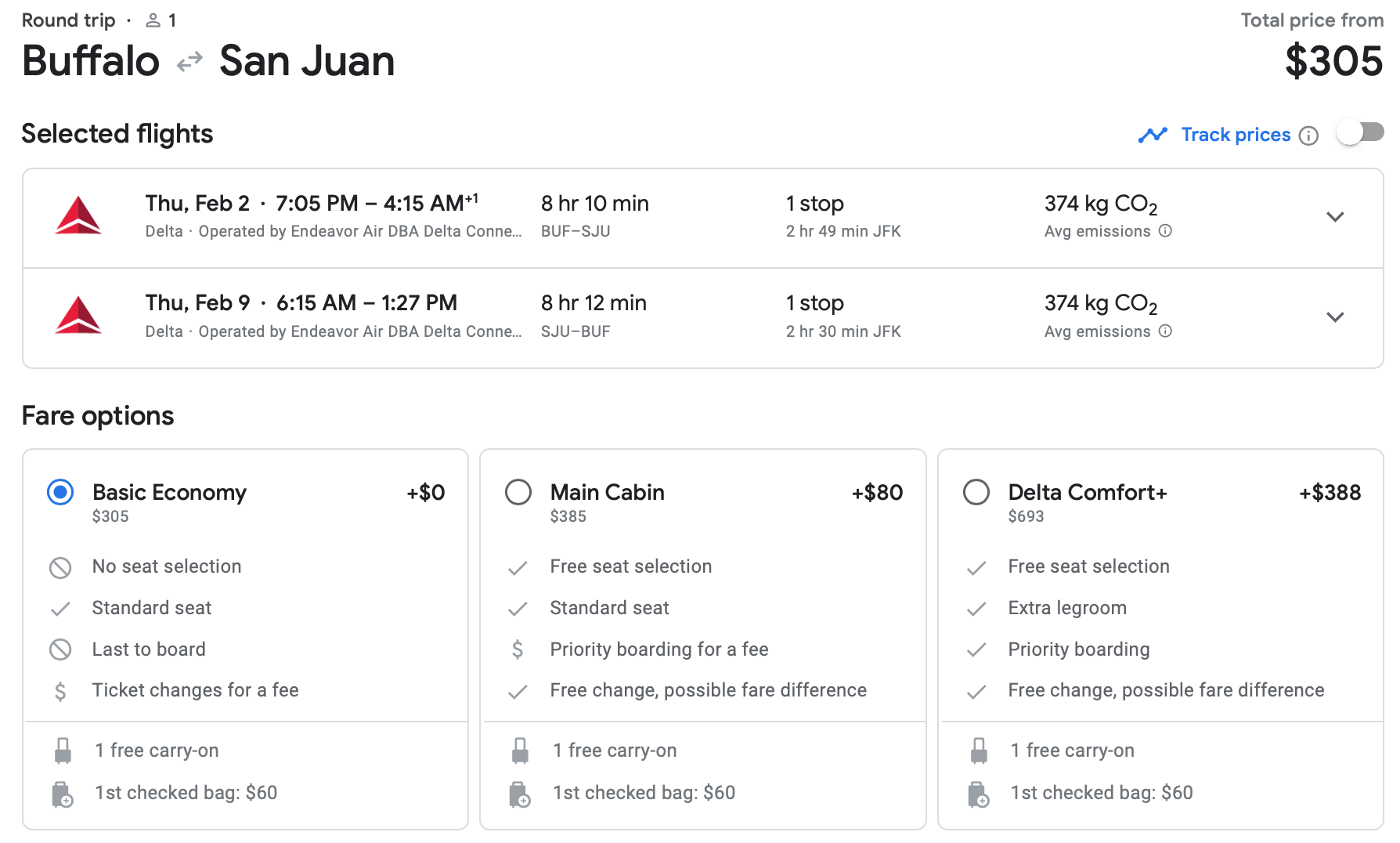Viewport: 1400px width, 843px height.
Task: Click the checkmark beside Priority boarding in Comfort+
Action: (976, 650)
